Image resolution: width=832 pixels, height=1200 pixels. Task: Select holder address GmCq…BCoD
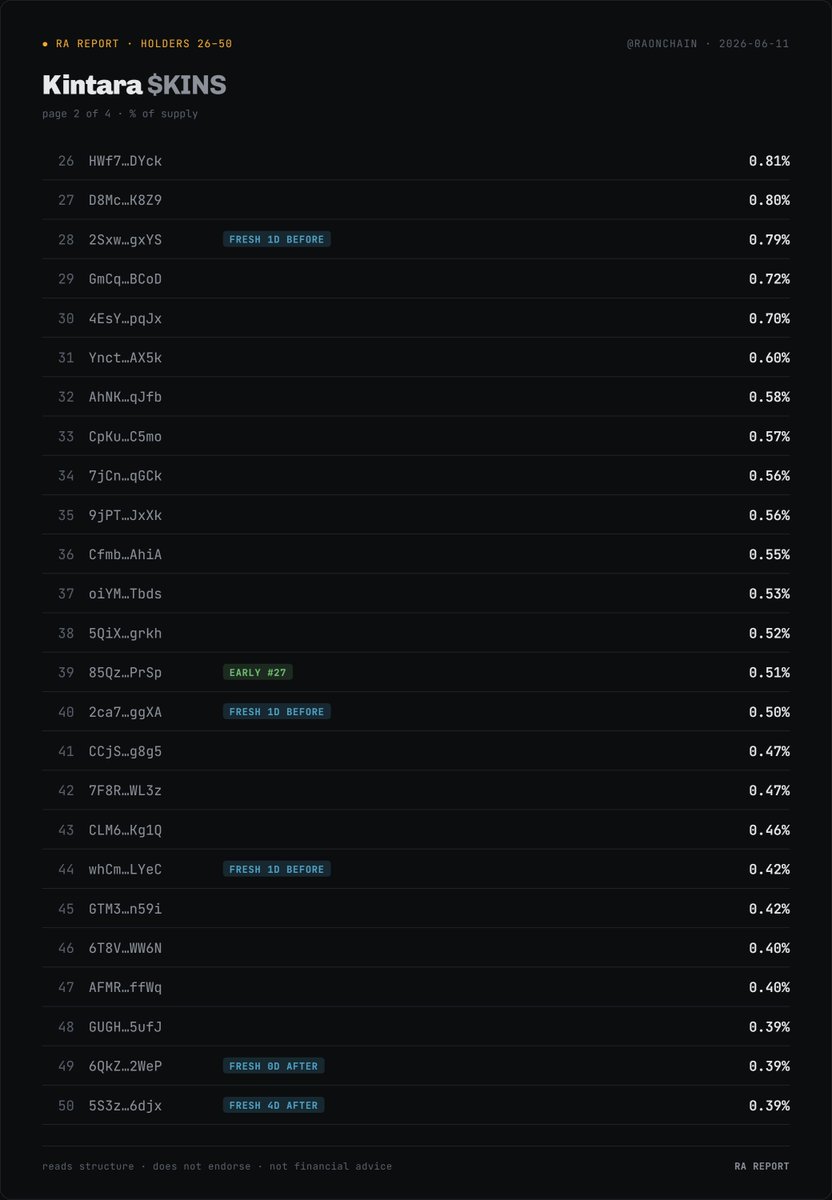(x=125, y=279)
